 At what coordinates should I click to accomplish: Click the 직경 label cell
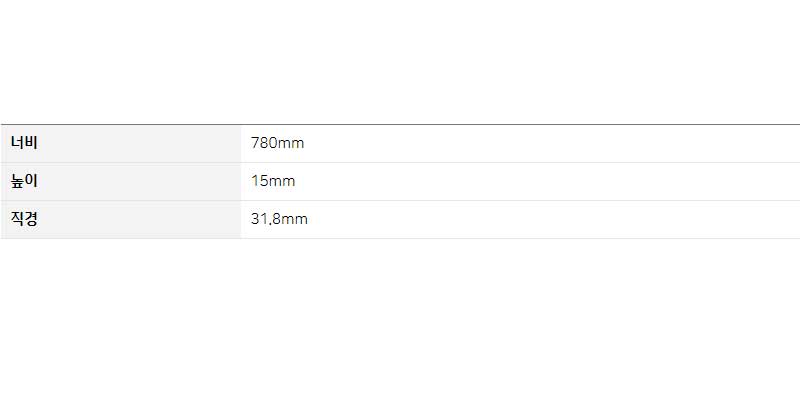tap(121, 219)
